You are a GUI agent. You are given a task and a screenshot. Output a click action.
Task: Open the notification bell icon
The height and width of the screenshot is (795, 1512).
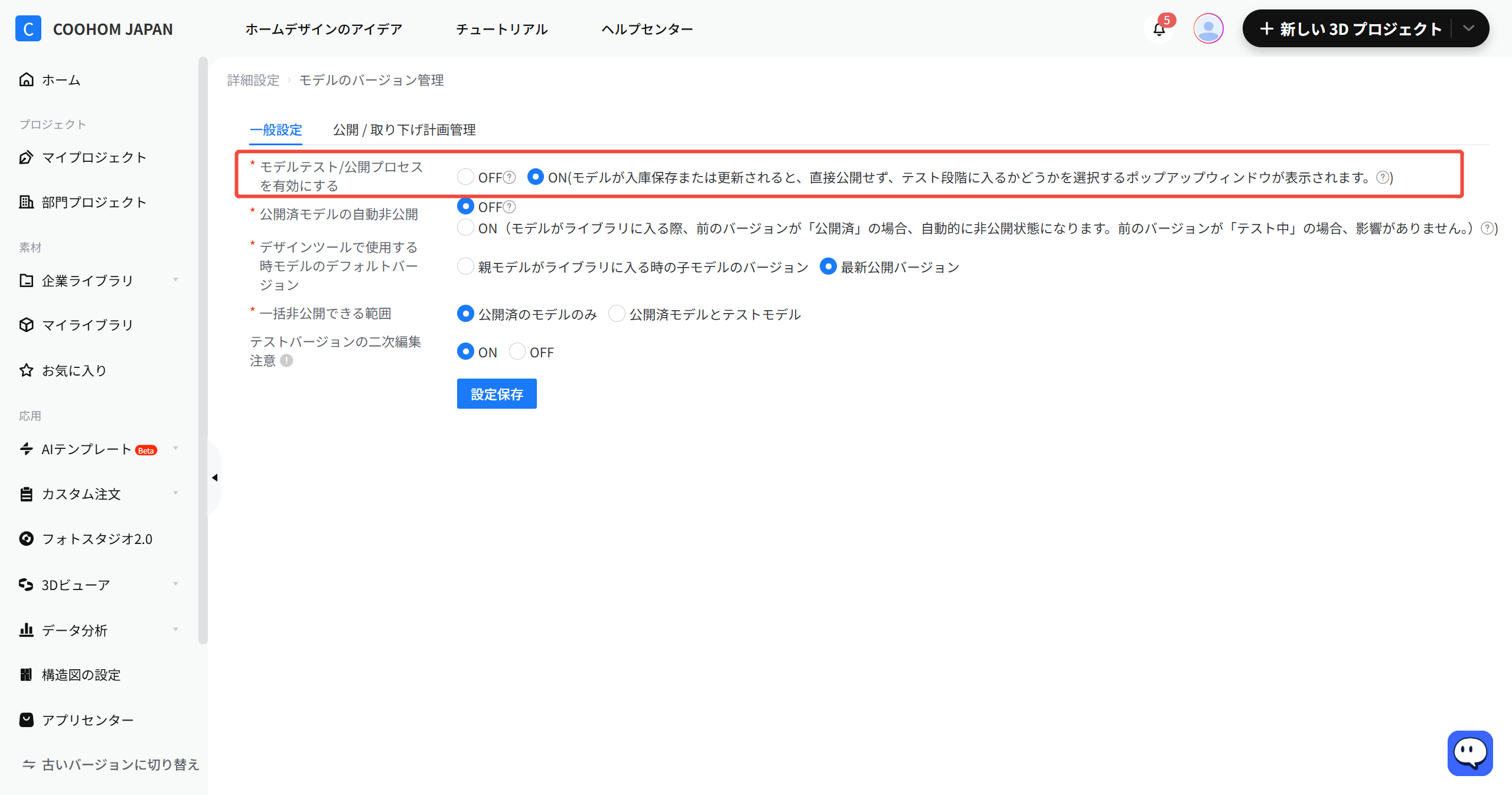[1159, 29]
